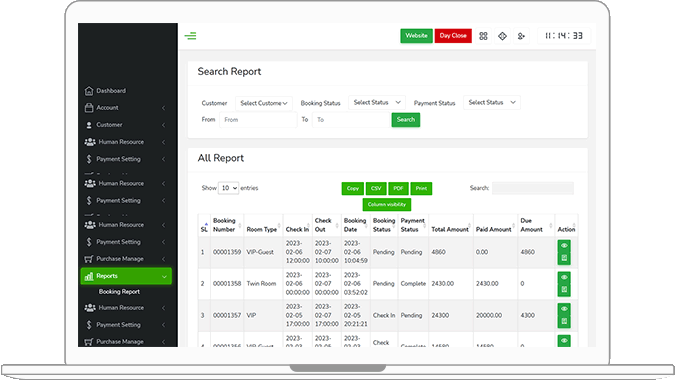Export the report as PDF
The width and height of the screenshot is (675, 380).
pos(398,188)
